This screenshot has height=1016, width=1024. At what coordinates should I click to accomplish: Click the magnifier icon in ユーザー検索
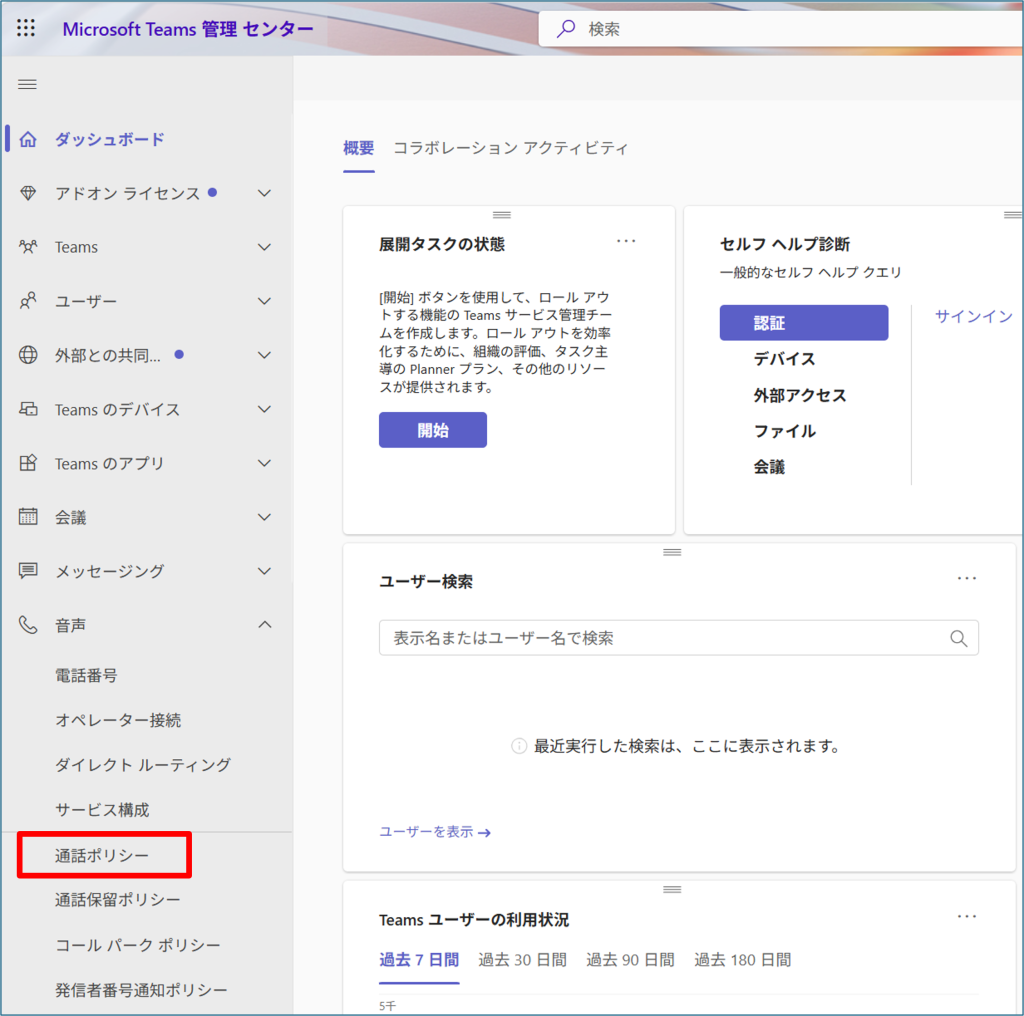tap(958, 638)
